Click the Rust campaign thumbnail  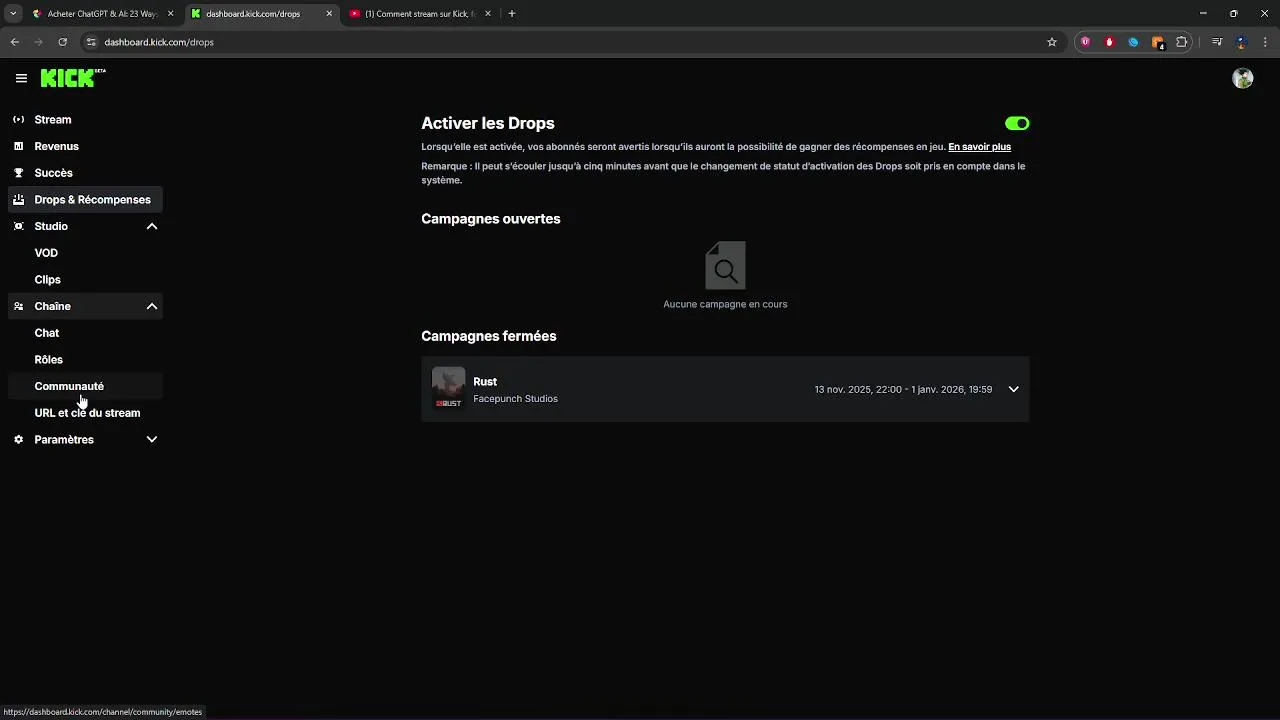tap(448, 388)
